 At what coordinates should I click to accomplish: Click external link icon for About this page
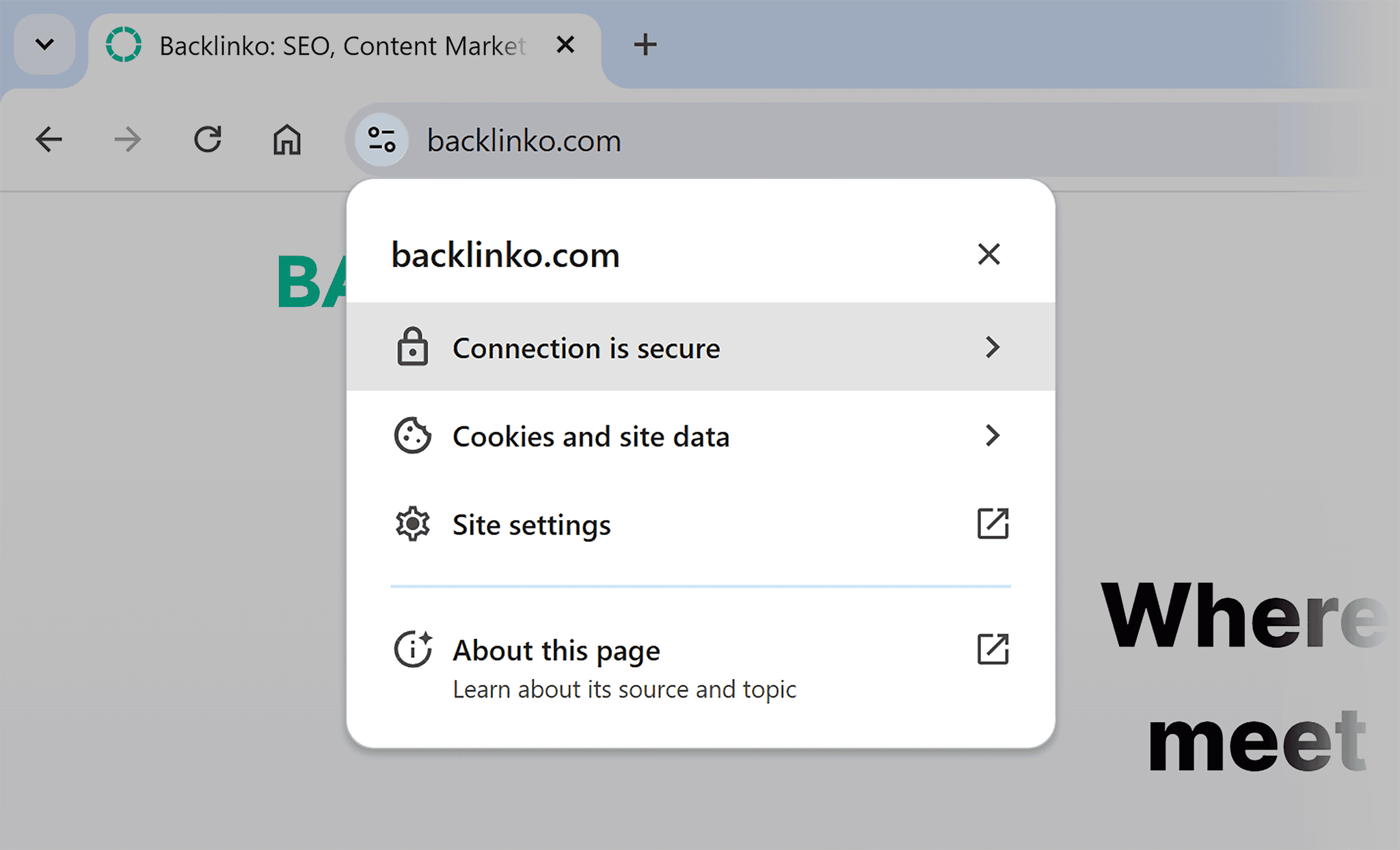(x=993, y=649)
